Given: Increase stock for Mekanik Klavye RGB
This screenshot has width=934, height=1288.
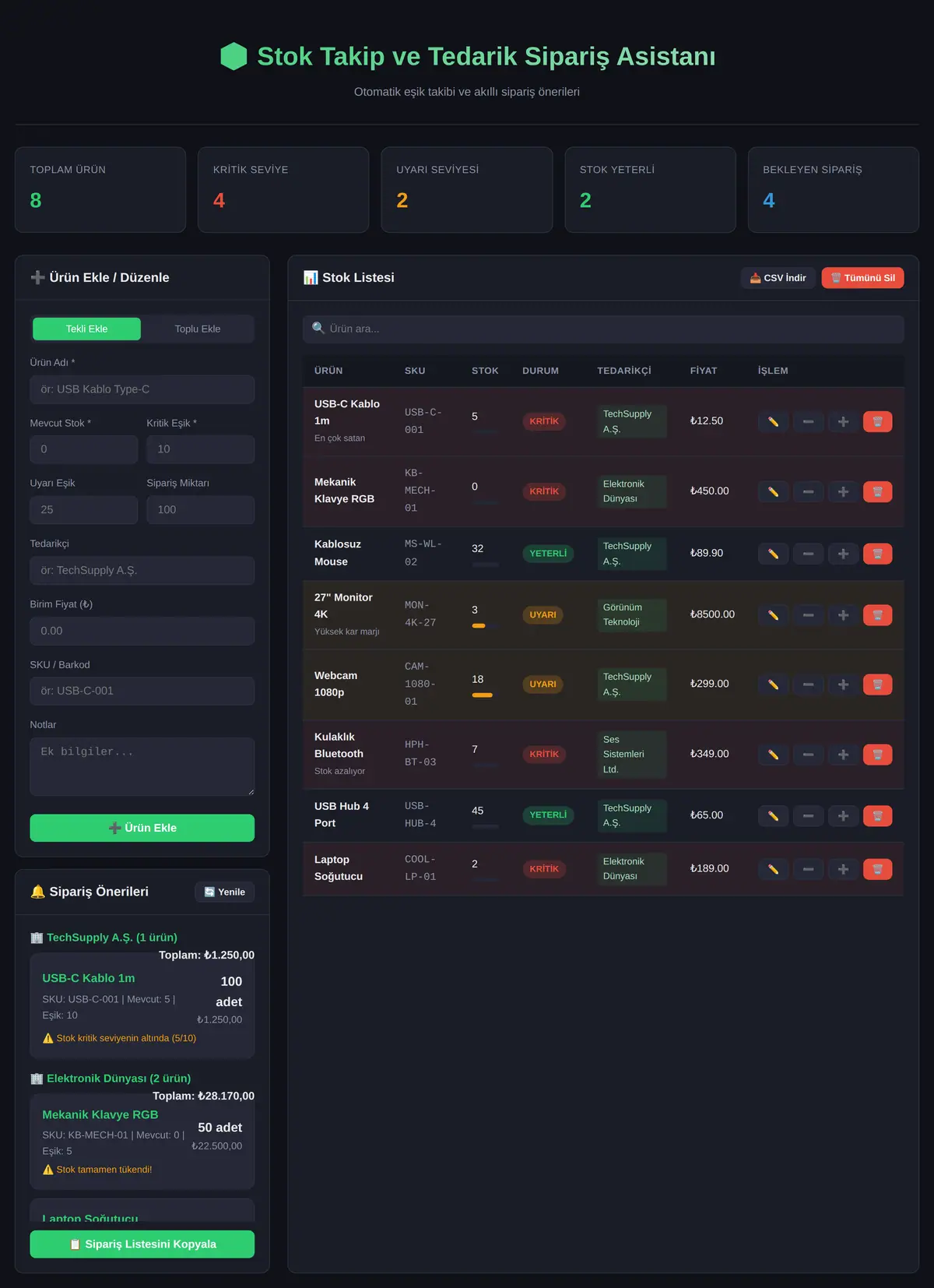Looking at the screenshot, I should click(x=843, y=491).
